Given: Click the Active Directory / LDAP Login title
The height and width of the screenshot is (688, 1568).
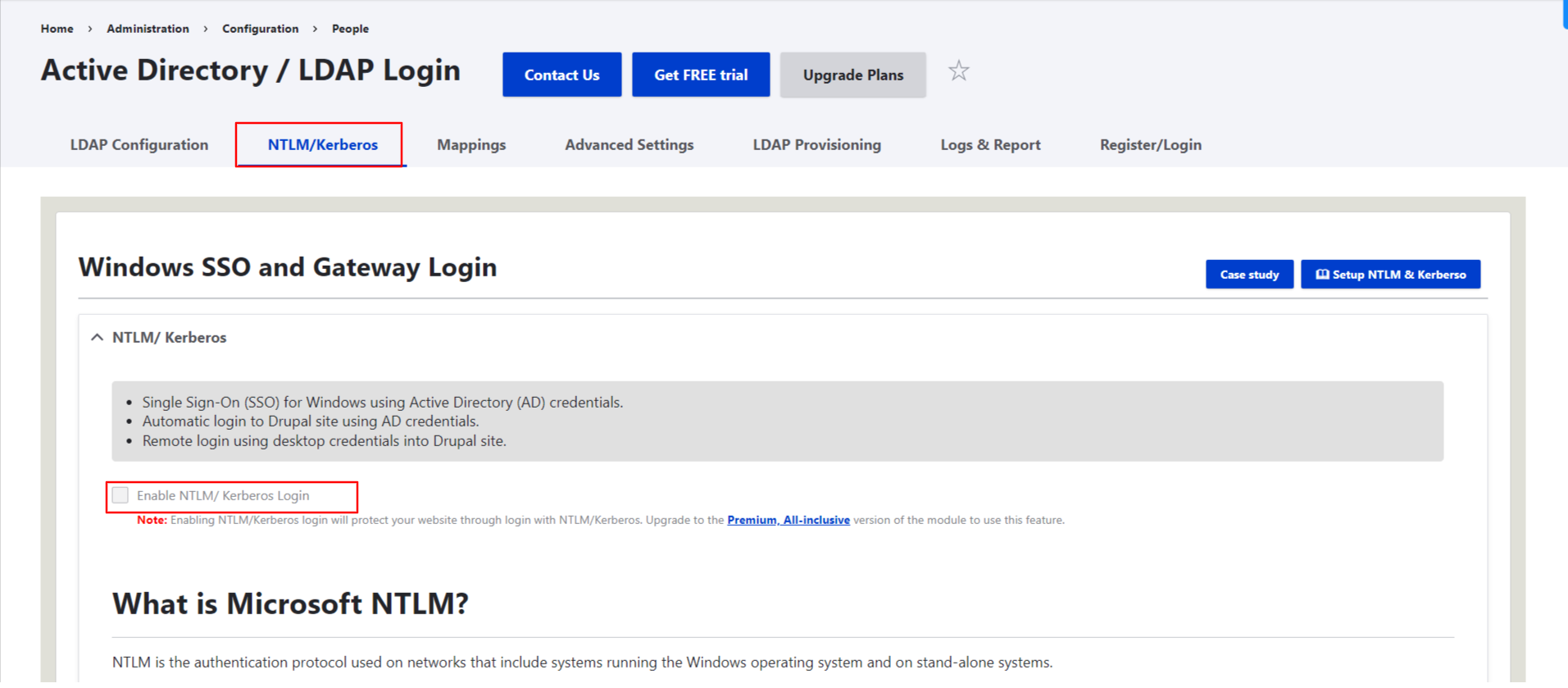Looking at the screenshot, I should [251, 71].
